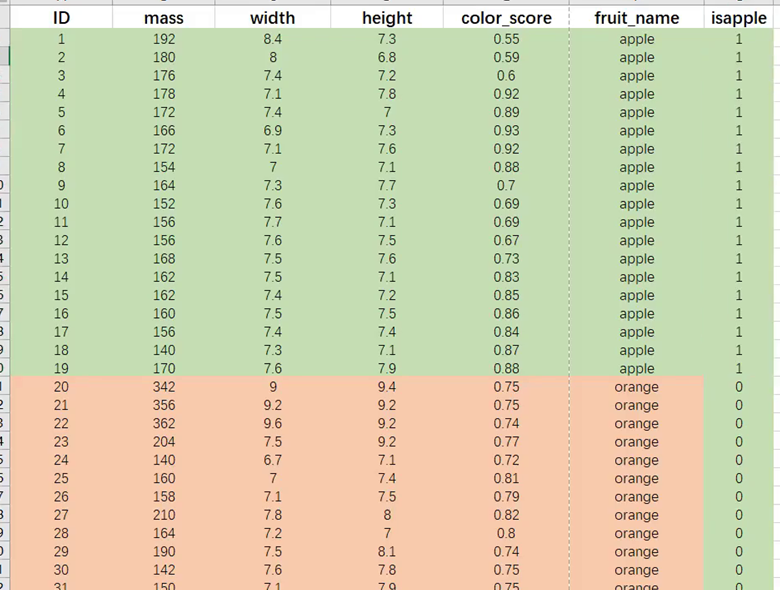The image size is (780, 590).
Task: Select mass cell 170 in ID 19 row
Action: pyautogui.click(x=164, y=369)
